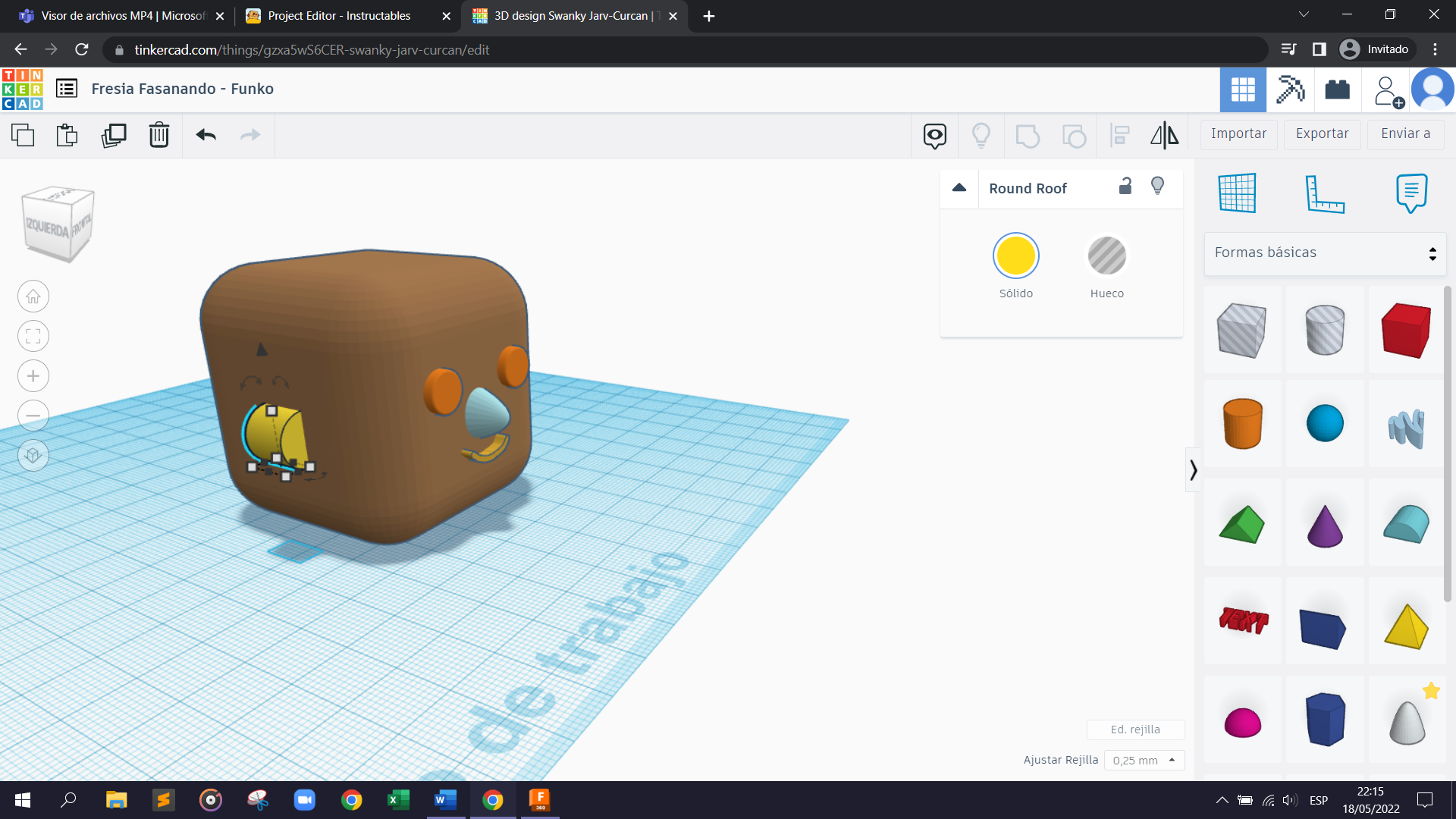Toggle the lock on the Round Roof shape

[1125, 187]
